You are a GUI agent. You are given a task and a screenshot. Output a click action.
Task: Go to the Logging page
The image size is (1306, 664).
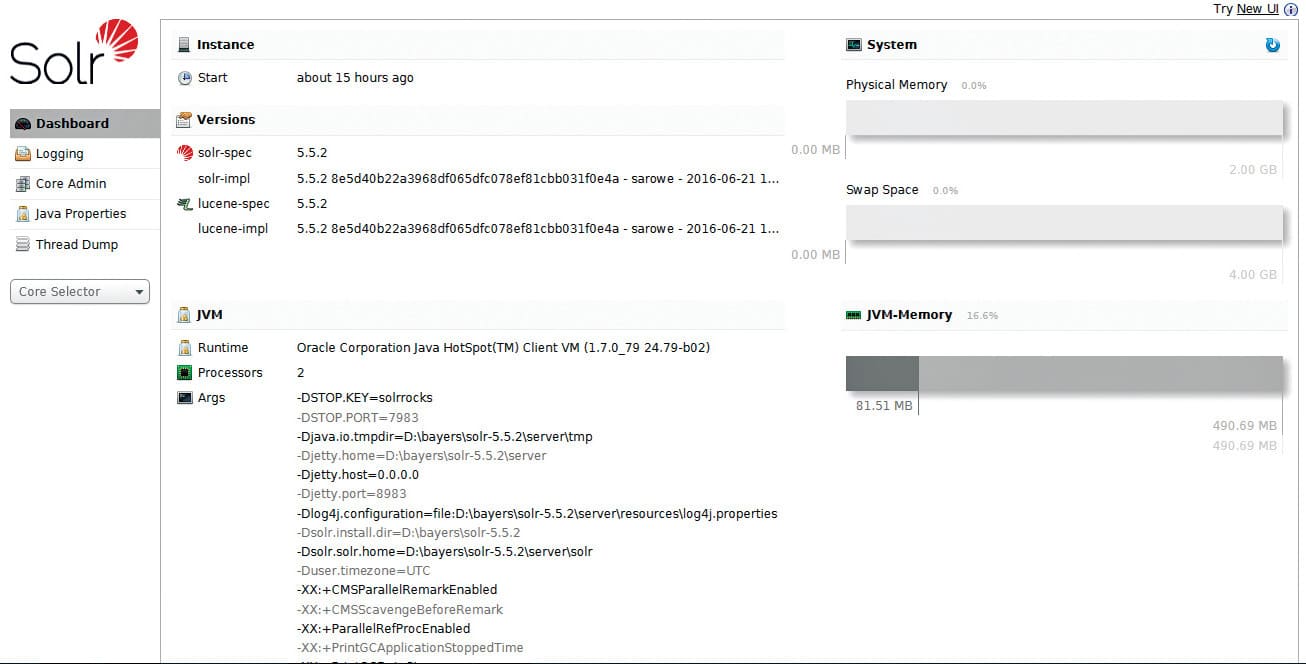pos(60,154)
